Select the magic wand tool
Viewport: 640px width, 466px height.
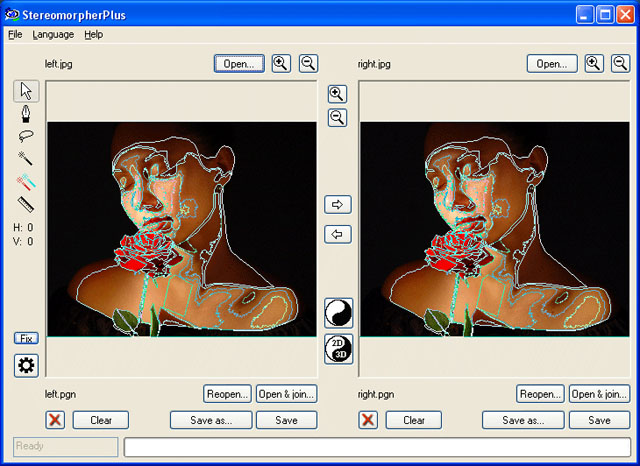[26, 160]
